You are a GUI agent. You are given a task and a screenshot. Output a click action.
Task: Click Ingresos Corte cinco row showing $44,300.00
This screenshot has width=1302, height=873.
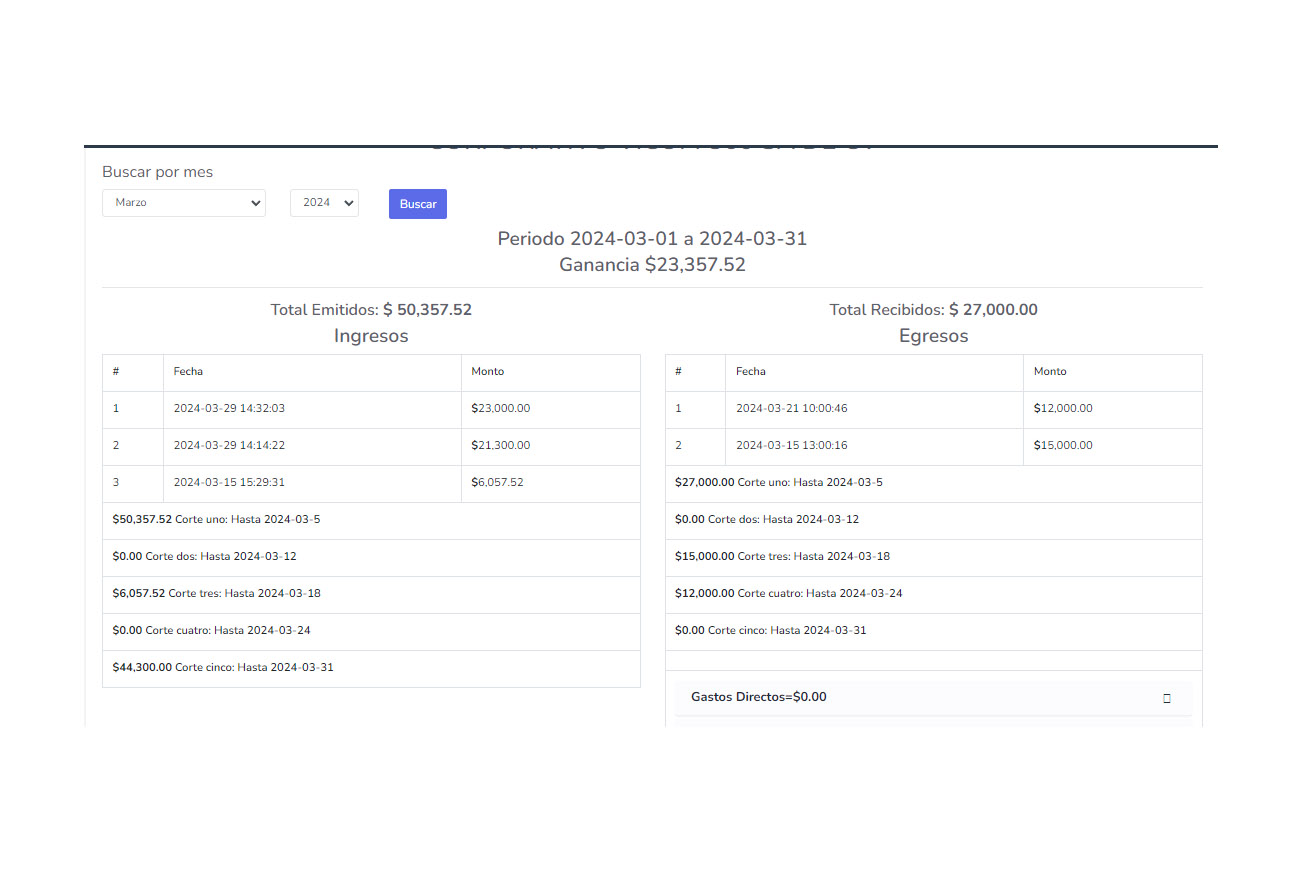pyautogui.click(x=223, y=668)
